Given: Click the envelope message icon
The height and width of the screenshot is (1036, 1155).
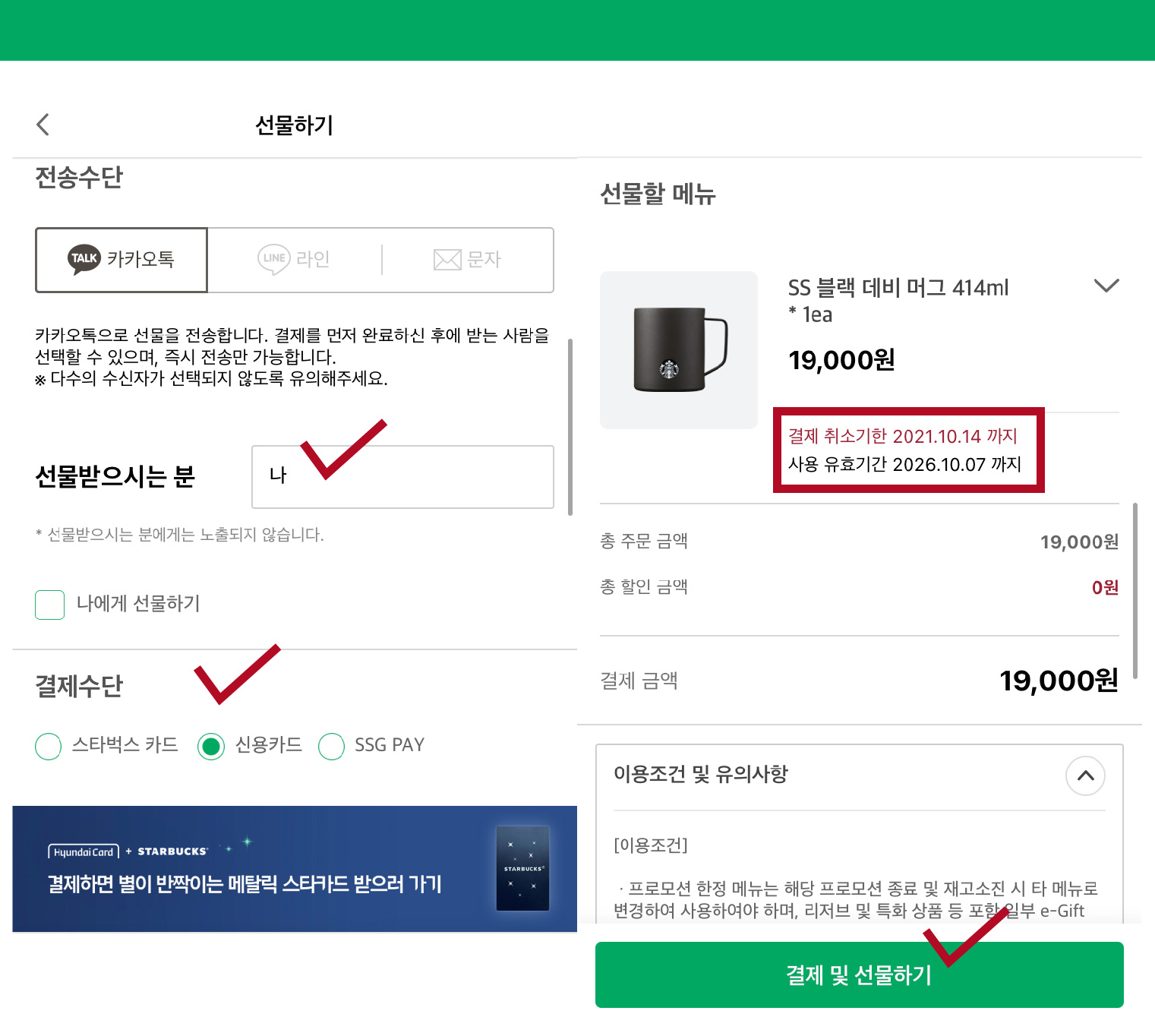Looking at the screenshot, I should 447,260.
